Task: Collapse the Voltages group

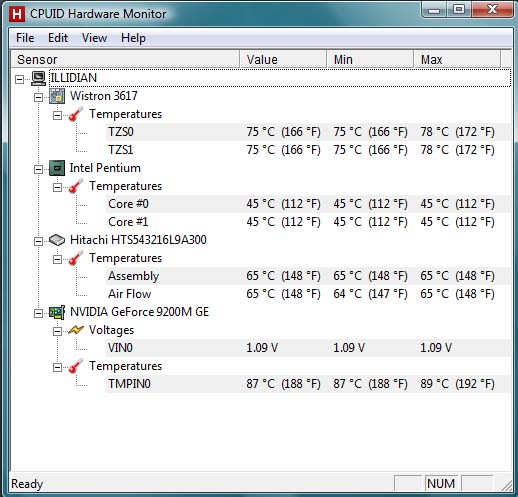Action: coord(57,331)
